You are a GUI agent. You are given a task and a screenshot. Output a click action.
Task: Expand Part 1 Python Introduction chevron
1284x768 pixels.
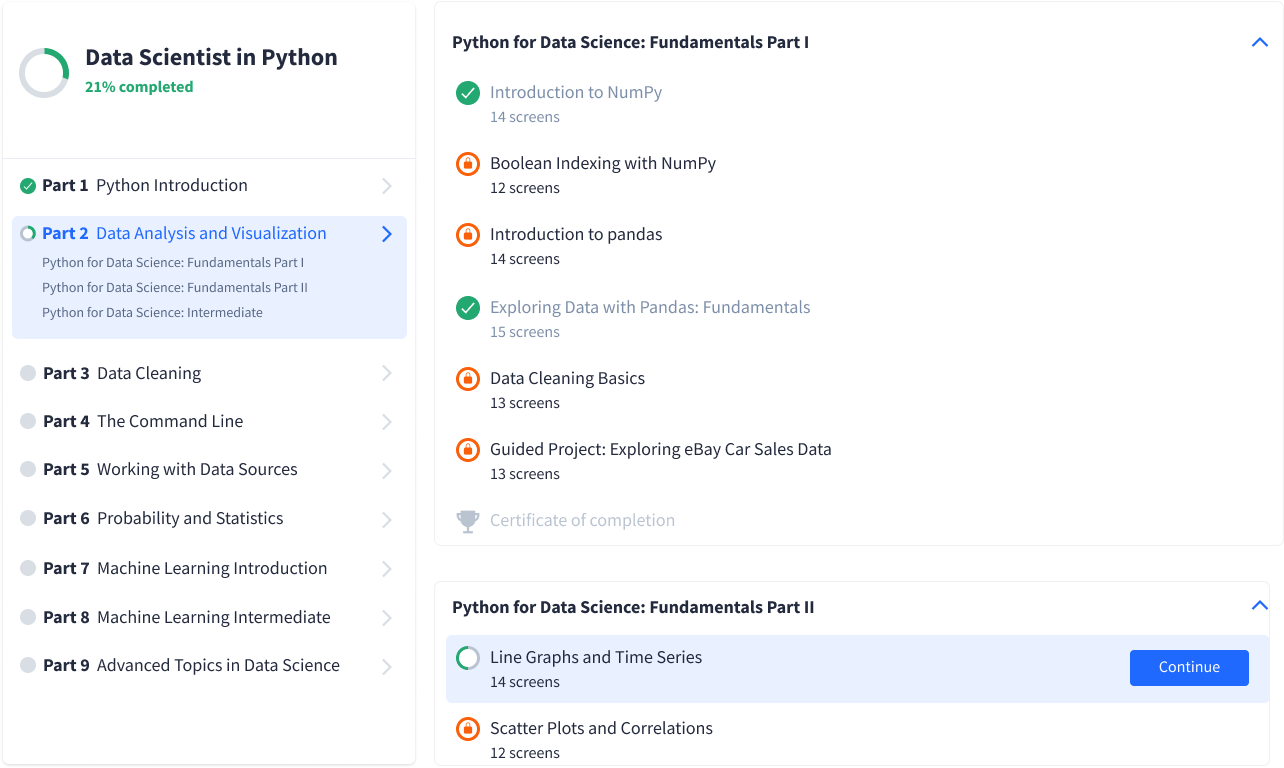[x=387, y=186]
